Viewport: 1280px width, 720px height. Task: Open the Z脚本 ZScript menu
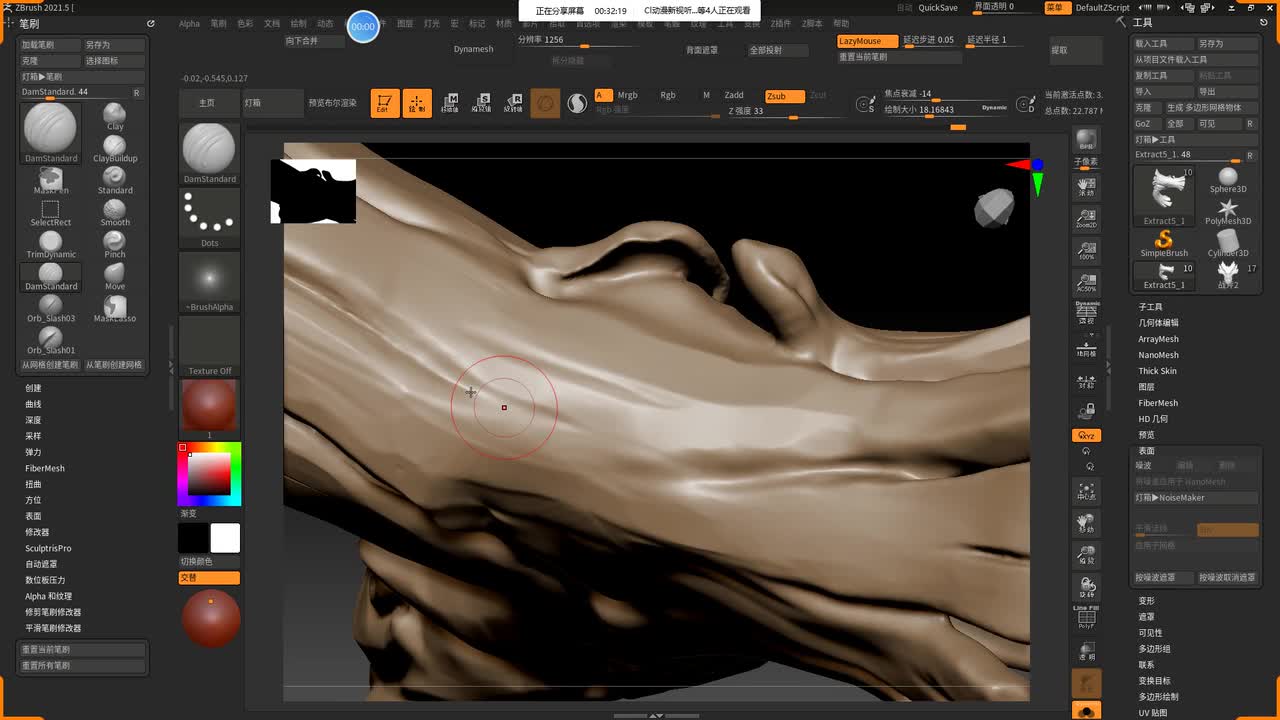tap(812, 23)
